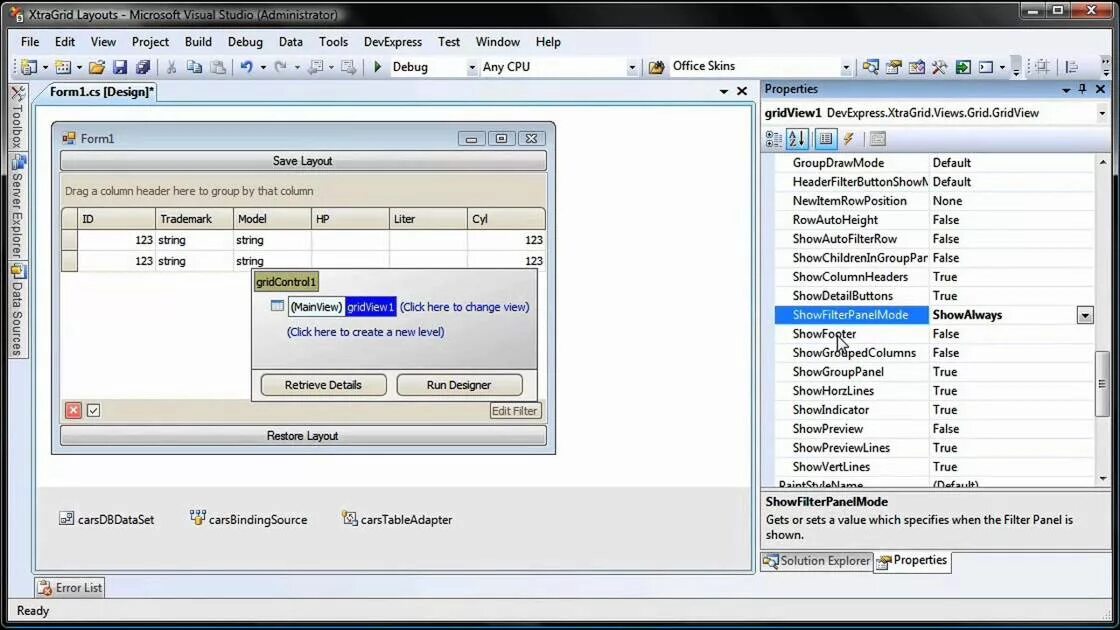Open ShowFilterPanelMode value dropdown arrow
This screenshot has width=1120, height=630.
coord(1085,315)
